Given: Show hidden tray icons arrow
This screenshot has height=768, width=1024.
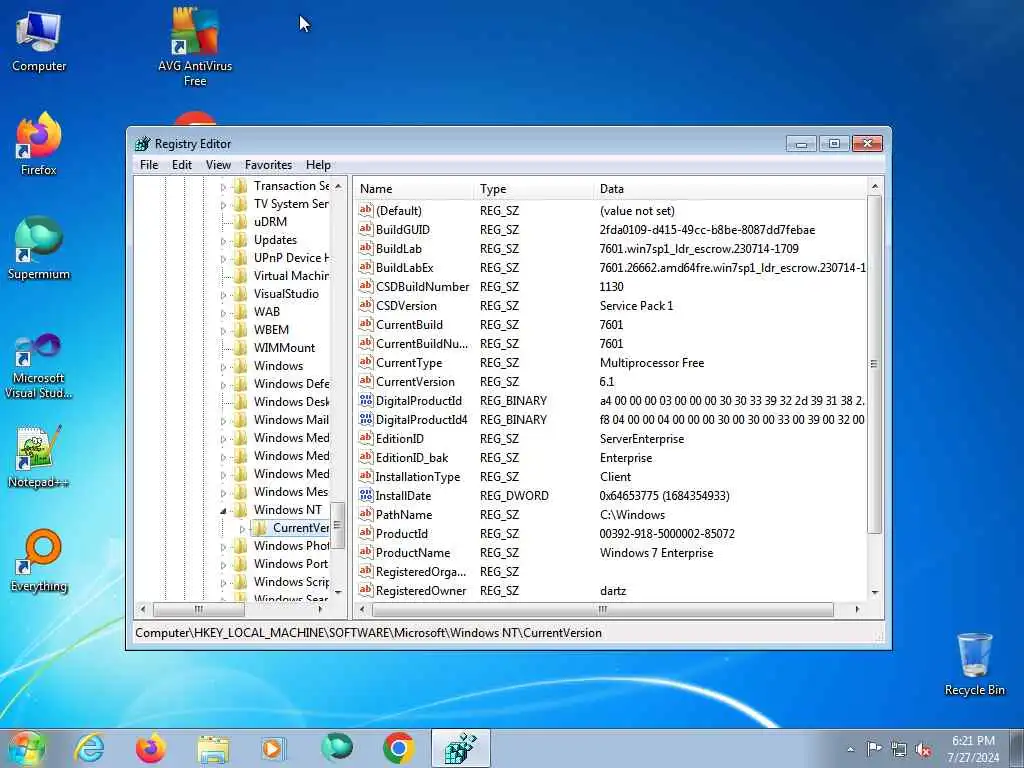Looking at the screenshot, I should (x=850, y=749).
